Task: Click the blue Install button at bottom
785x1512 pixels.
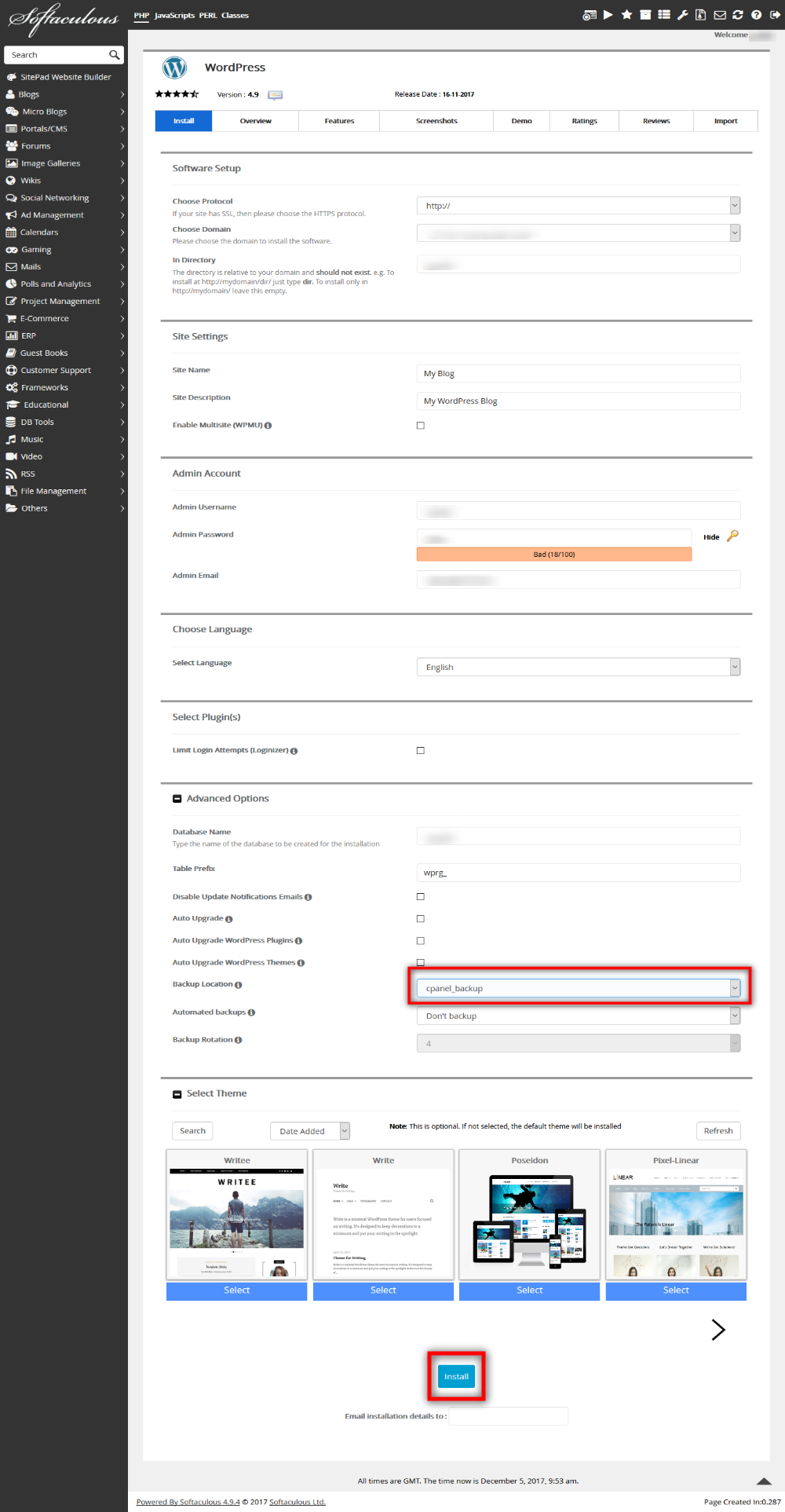Action: pyautogui.click(x=456, y=1376)
